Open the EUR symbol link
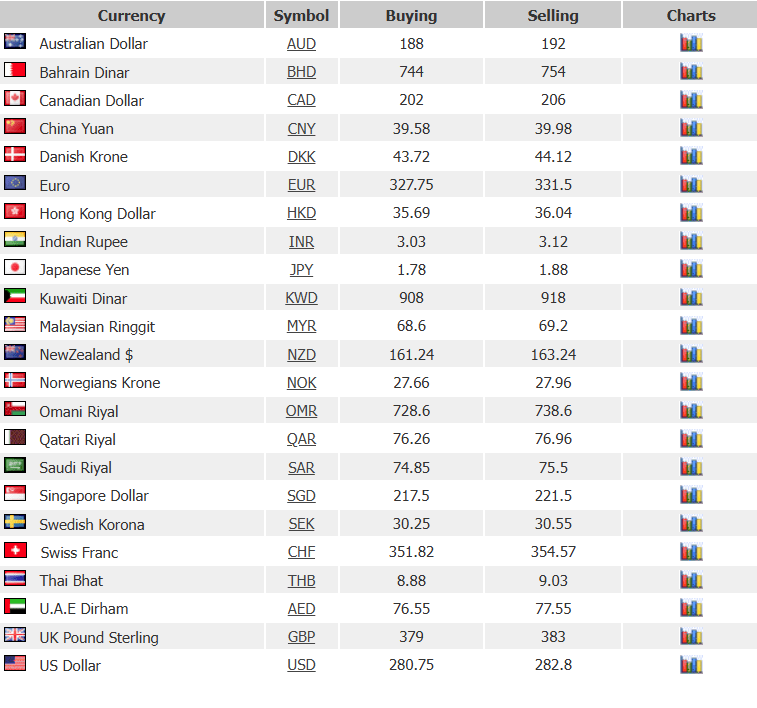 point(301,185)
